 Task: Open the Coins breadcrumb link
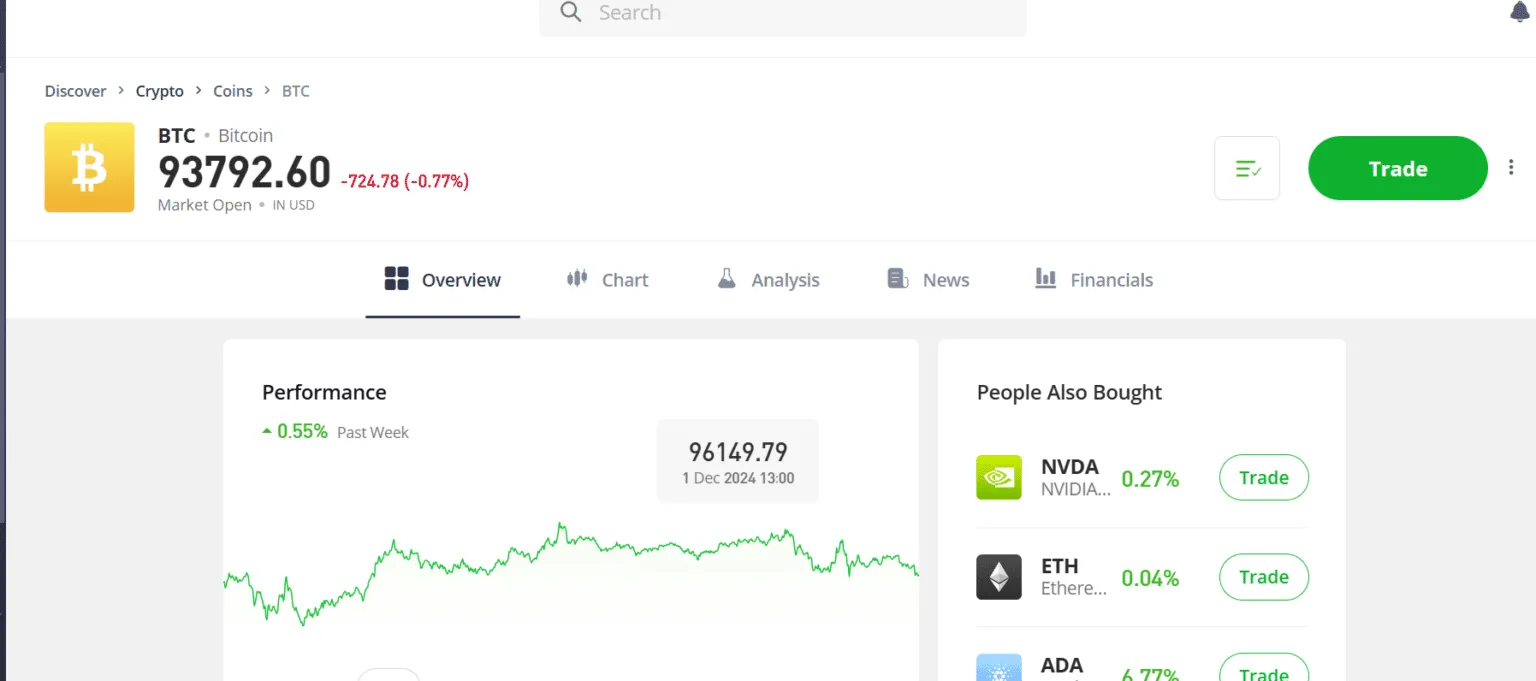pyautogui.click(x=232, y=90)
